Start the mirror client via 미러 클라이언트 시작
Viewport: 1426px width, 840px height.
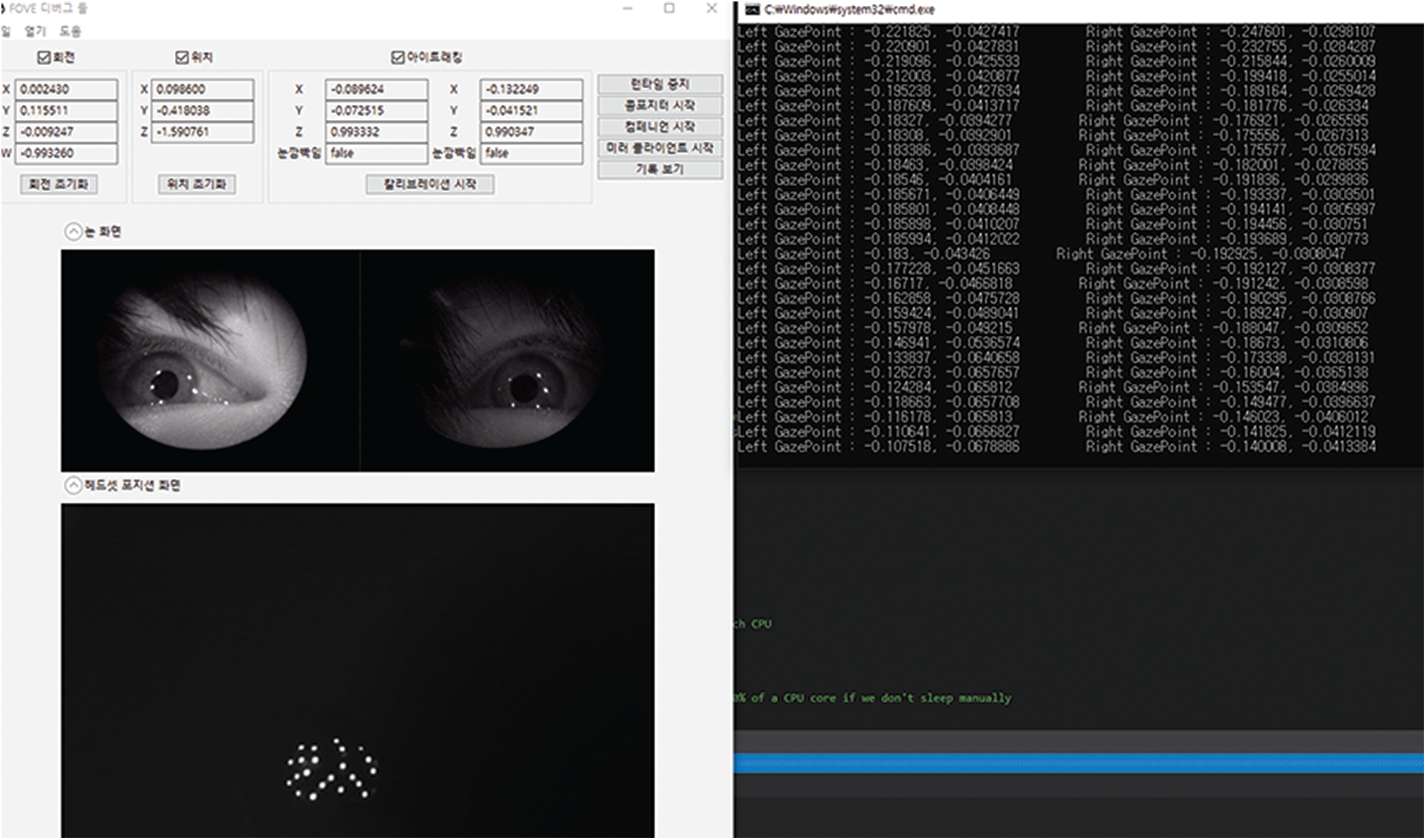tap(660, 148)
